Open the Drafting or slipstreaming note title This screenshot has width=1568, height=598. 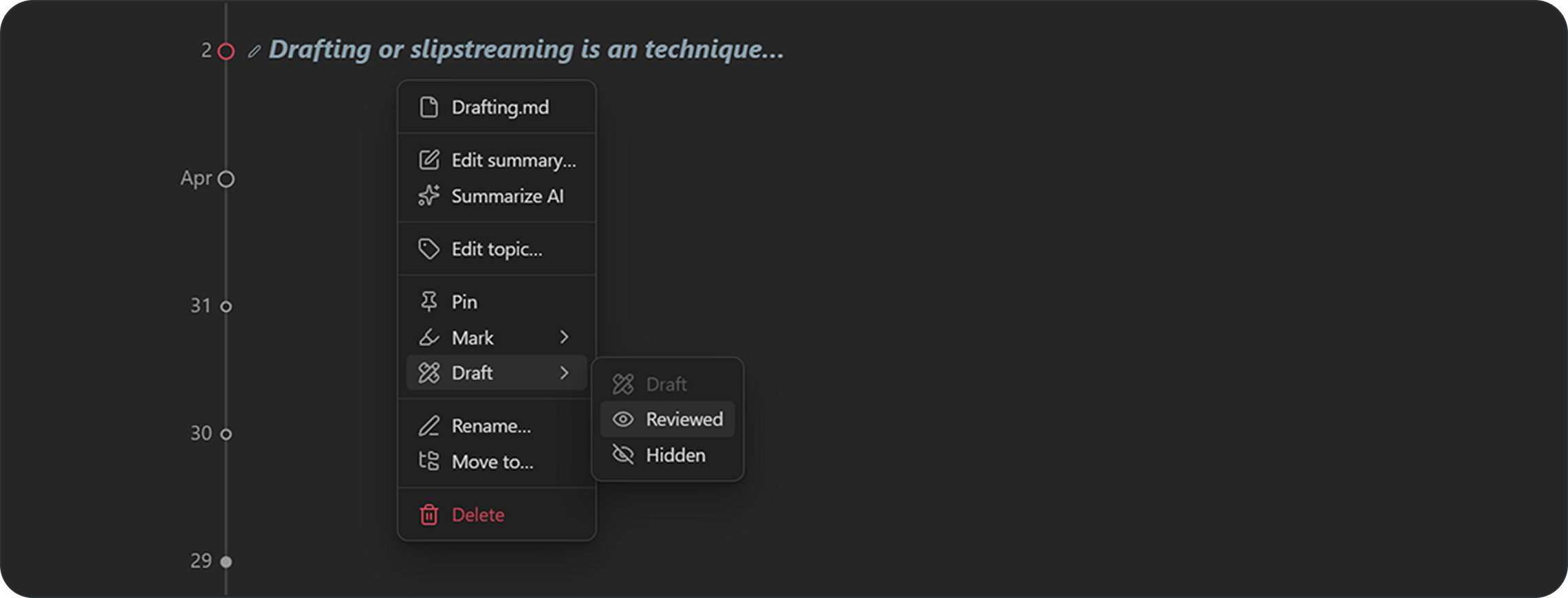click(525, 49)
